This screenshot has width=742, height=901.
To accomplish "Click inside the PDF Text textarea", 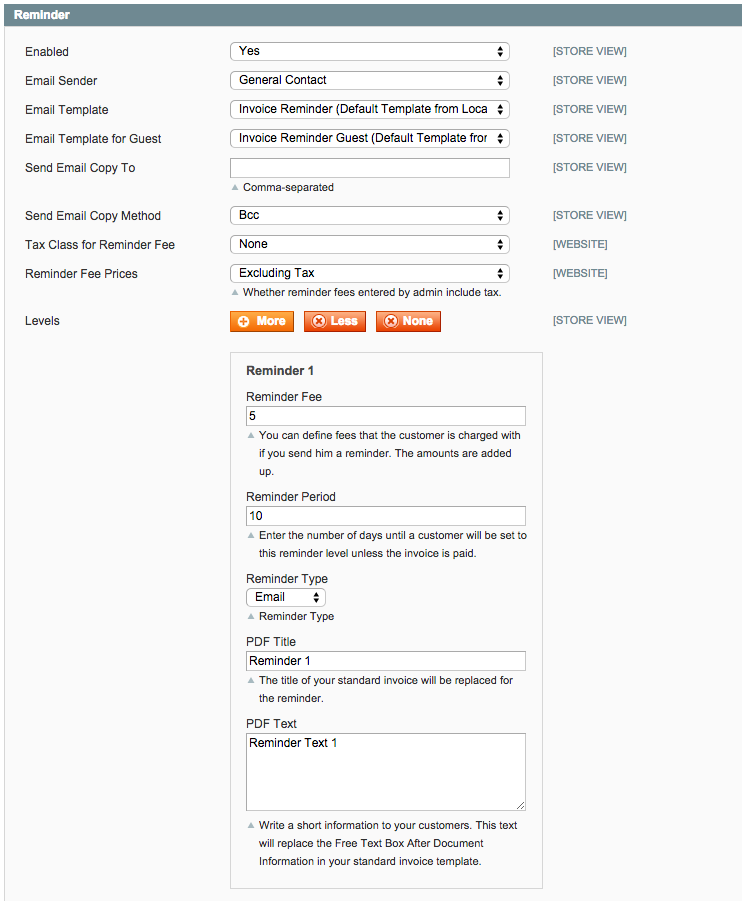I will click(385, 771).
